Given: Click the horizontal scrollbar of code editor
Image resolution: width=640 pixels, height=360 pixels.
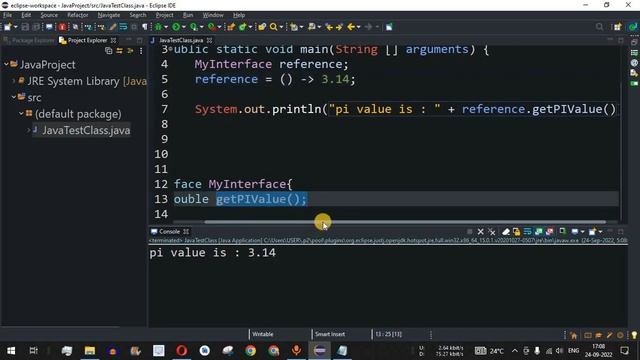Looking at the screenshot, I should (x=405, y=222).
